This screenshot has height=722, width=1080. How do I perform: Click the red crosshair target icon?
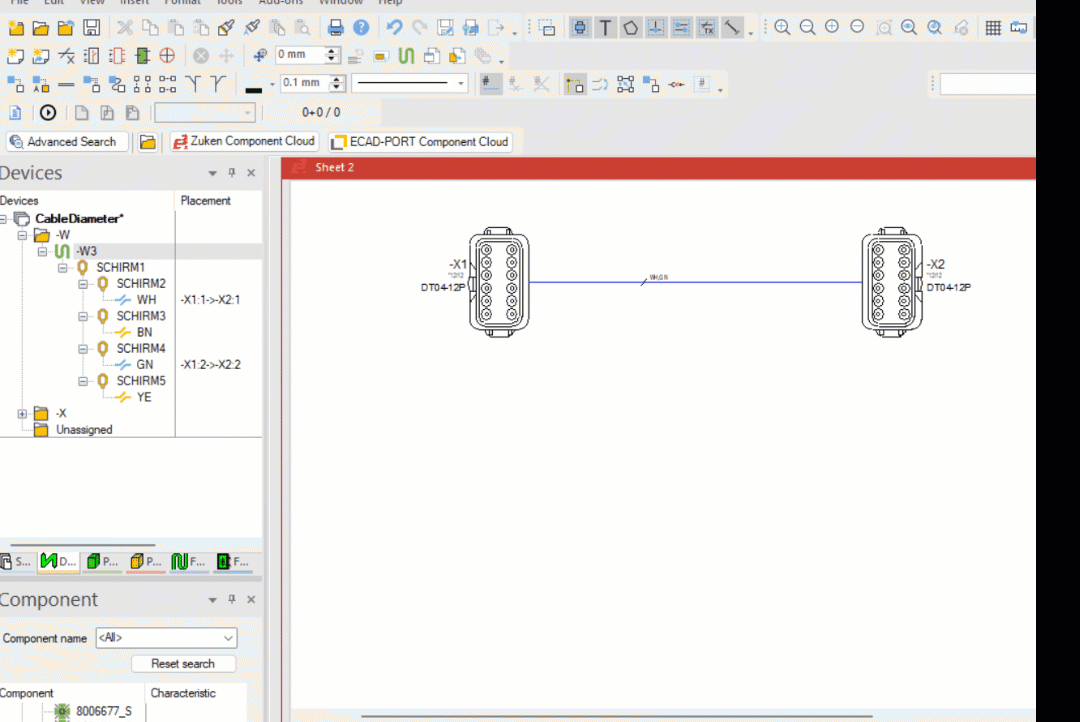pyautogui.click(x=167, y=56)
